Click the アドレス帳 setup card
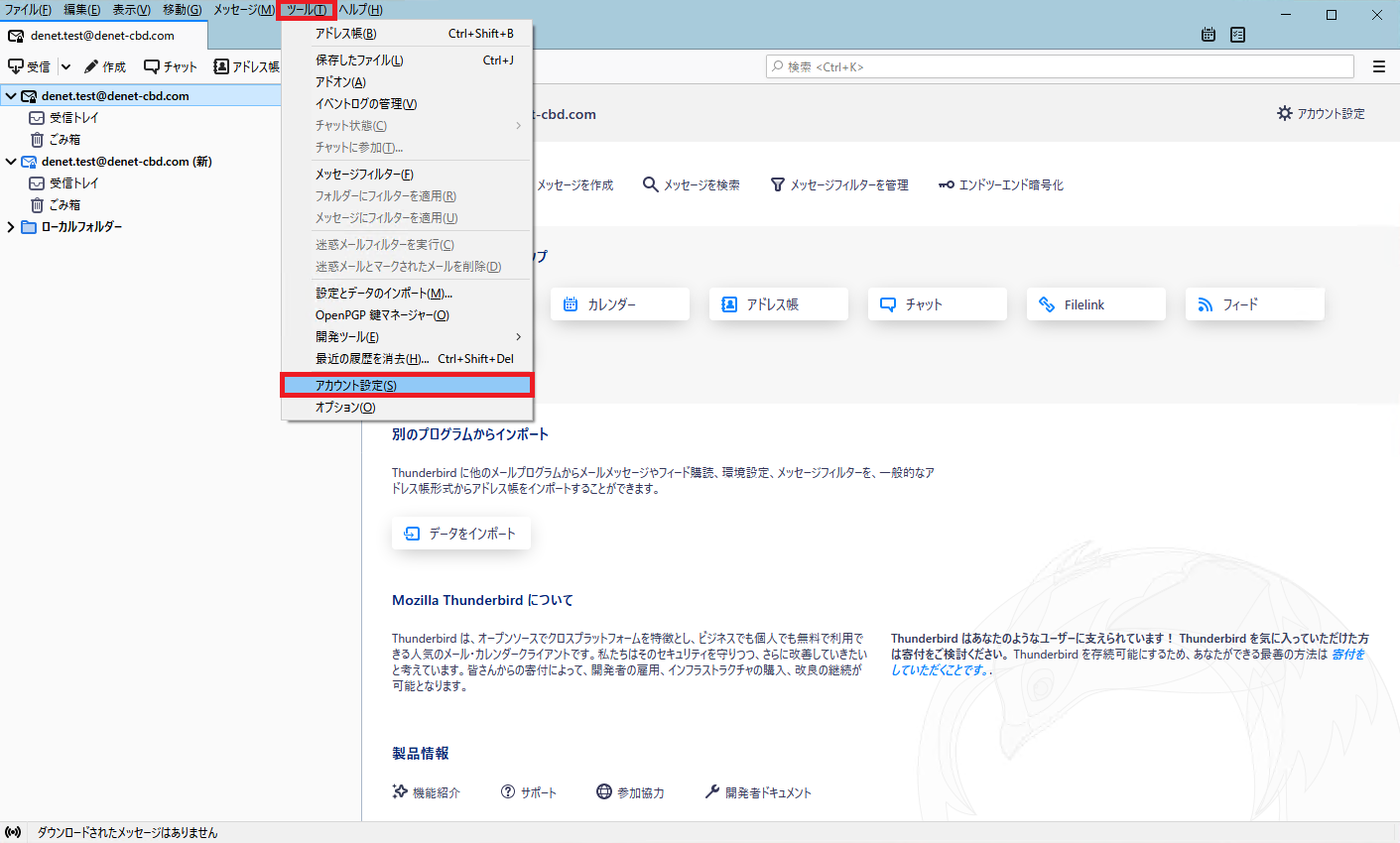Image resolution: width=1400 pixels, height=843 pixels. (x=779, y=304)
